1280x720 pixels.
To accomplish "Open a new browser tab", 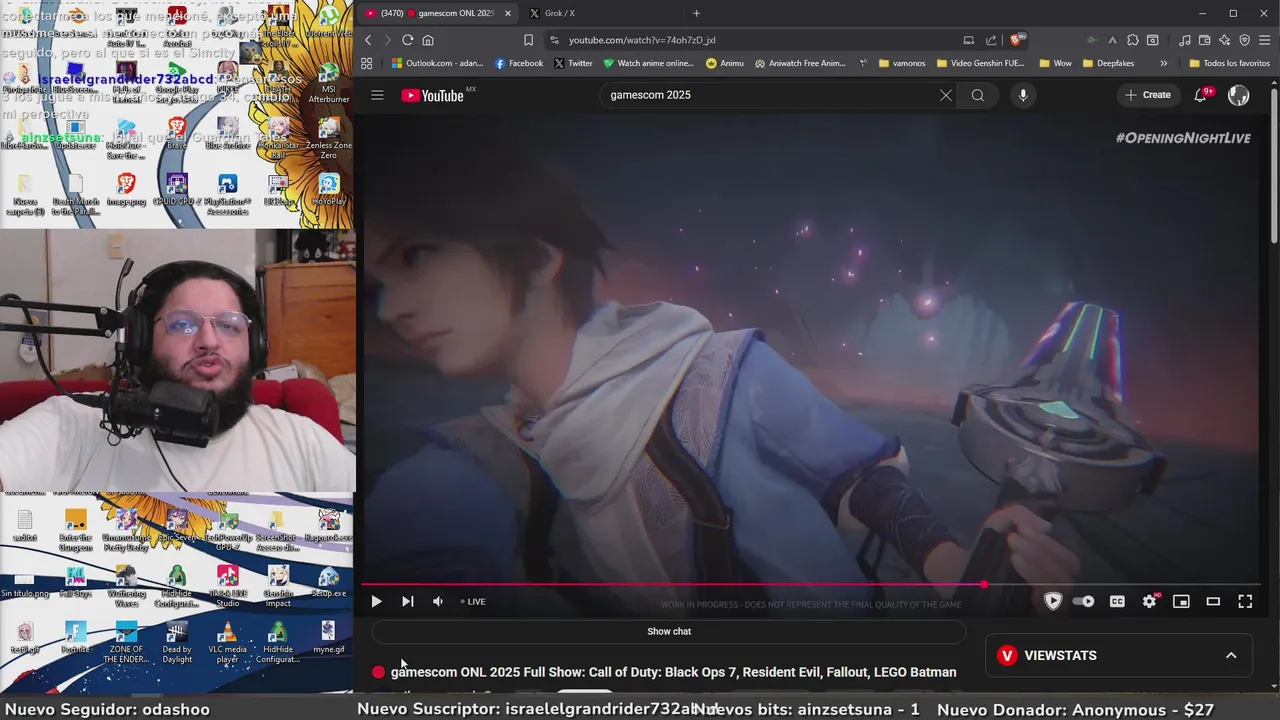I will (696, 13).
